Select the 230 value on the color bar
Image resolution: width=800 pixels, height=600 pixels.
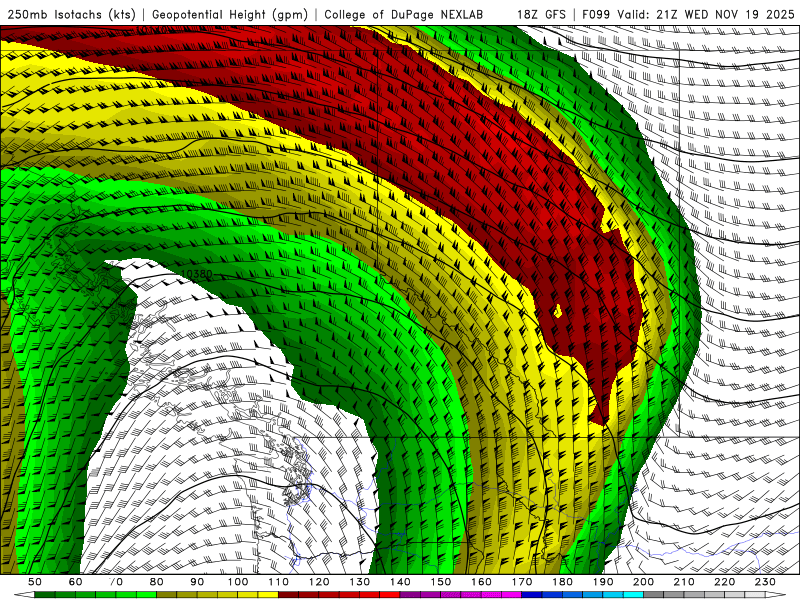(x=765, y=582)
